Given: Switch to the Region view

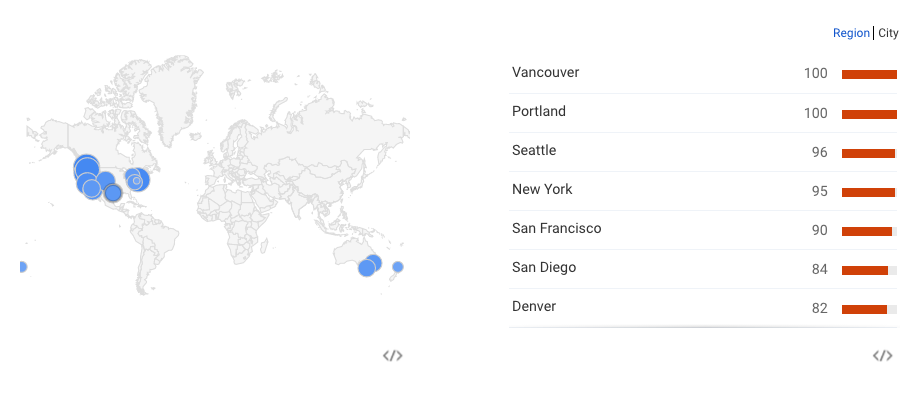Looking at the screenshot, I should tap(851, 33).
